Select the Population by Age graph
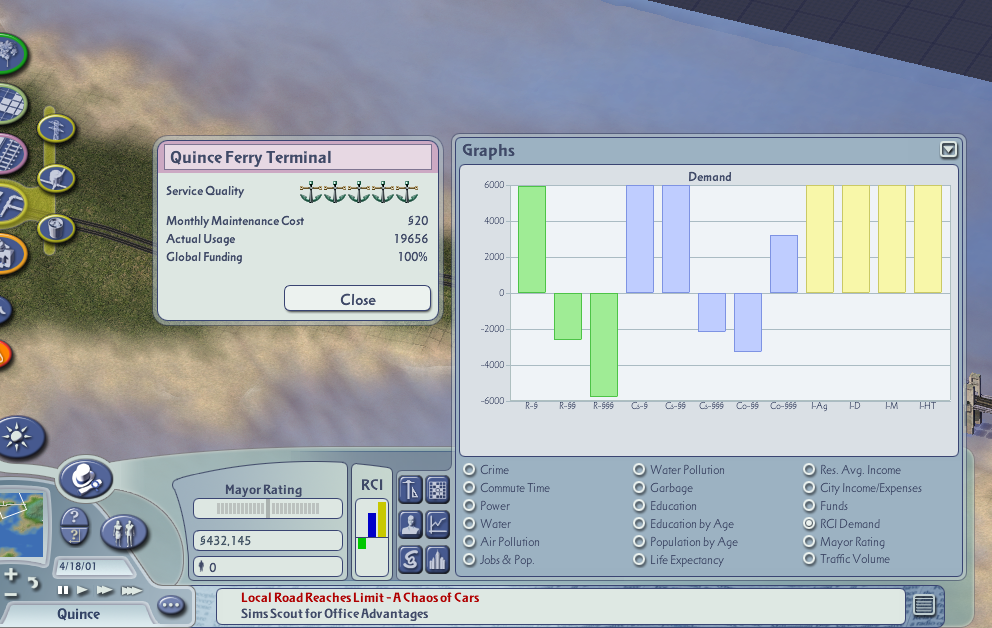 pos(640,542)
